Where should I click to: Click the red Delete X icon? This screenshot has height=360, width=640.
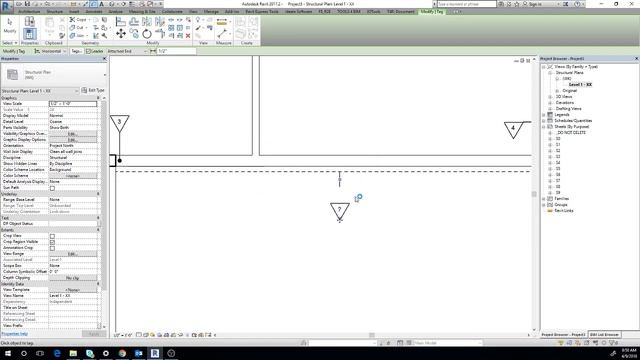point(188,36)
